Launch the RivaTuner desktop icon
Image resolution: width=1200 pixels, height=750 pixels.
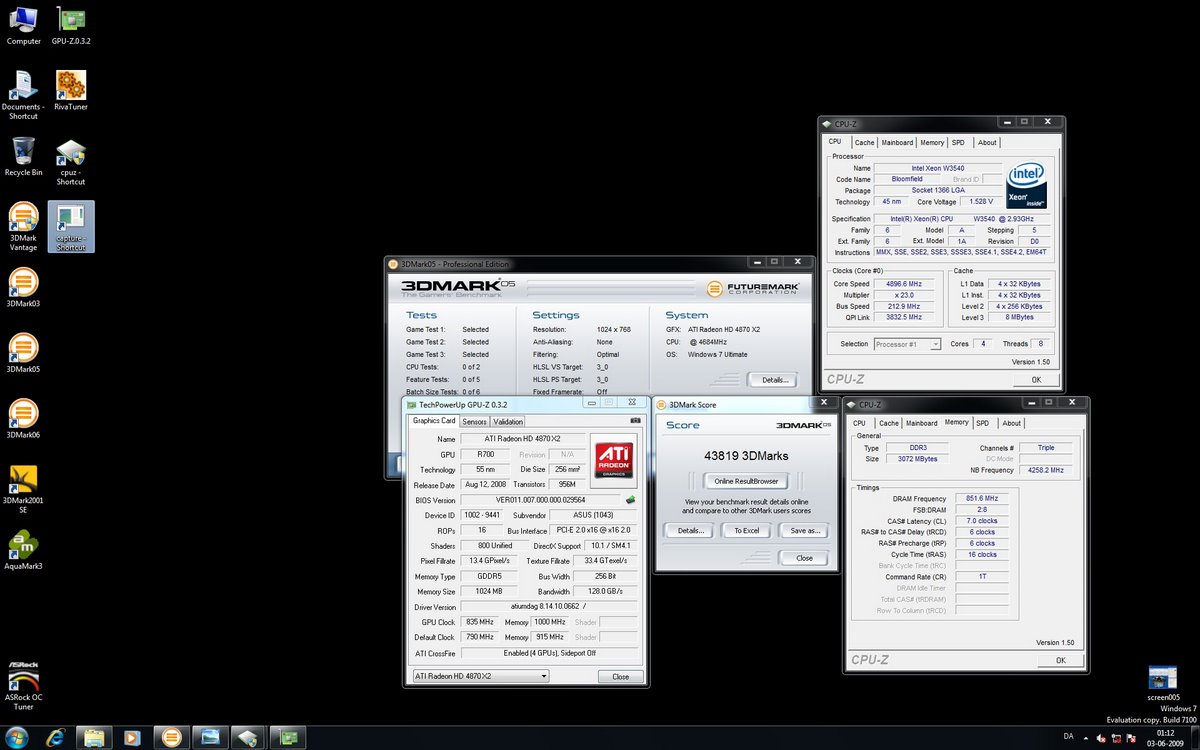(71, 91)
